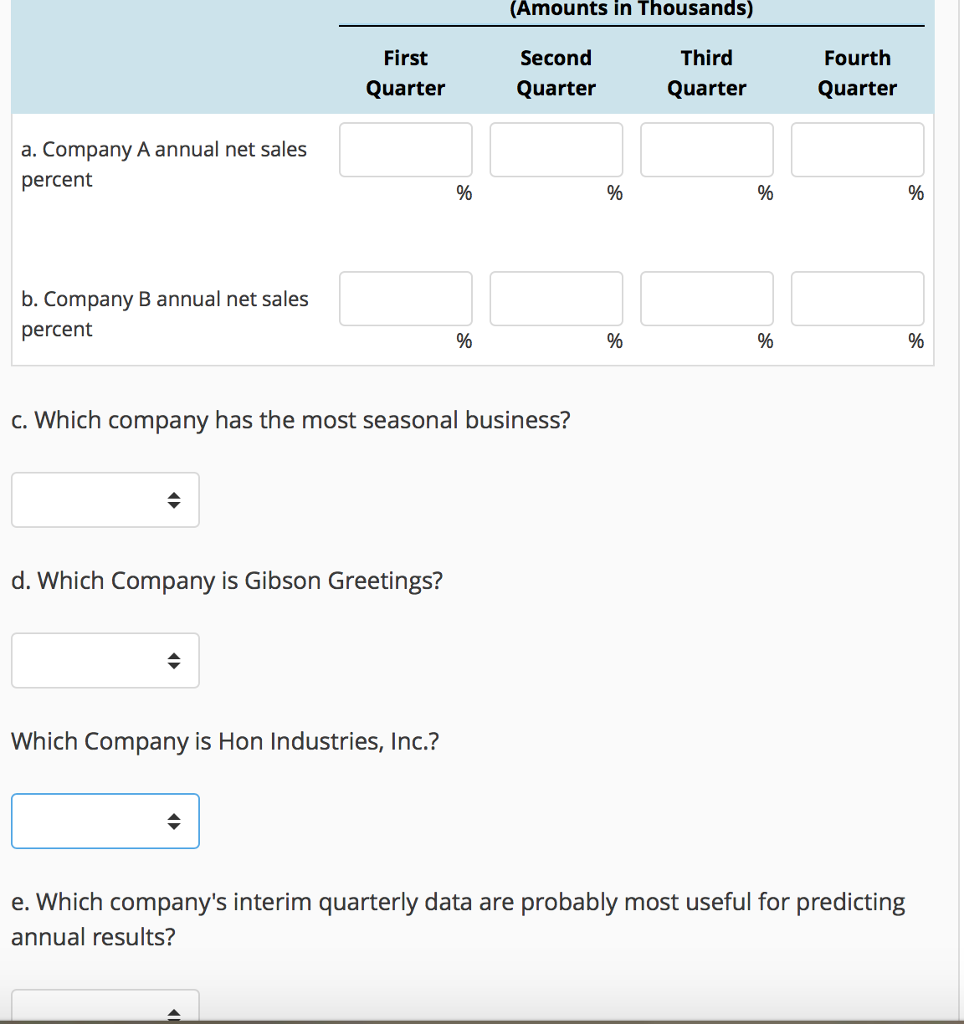Click the question c seasonal business text
This screenshot has height=1024, width=964.
click(290, 420)
